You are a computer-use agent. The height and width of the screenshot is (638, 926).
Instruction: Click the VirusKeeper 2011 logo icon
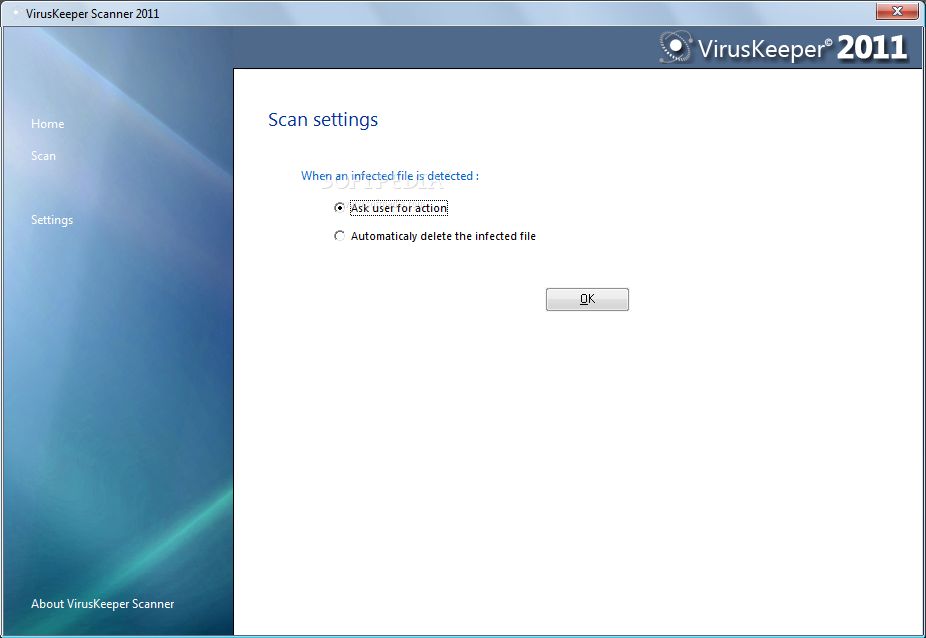pos(675,47)
